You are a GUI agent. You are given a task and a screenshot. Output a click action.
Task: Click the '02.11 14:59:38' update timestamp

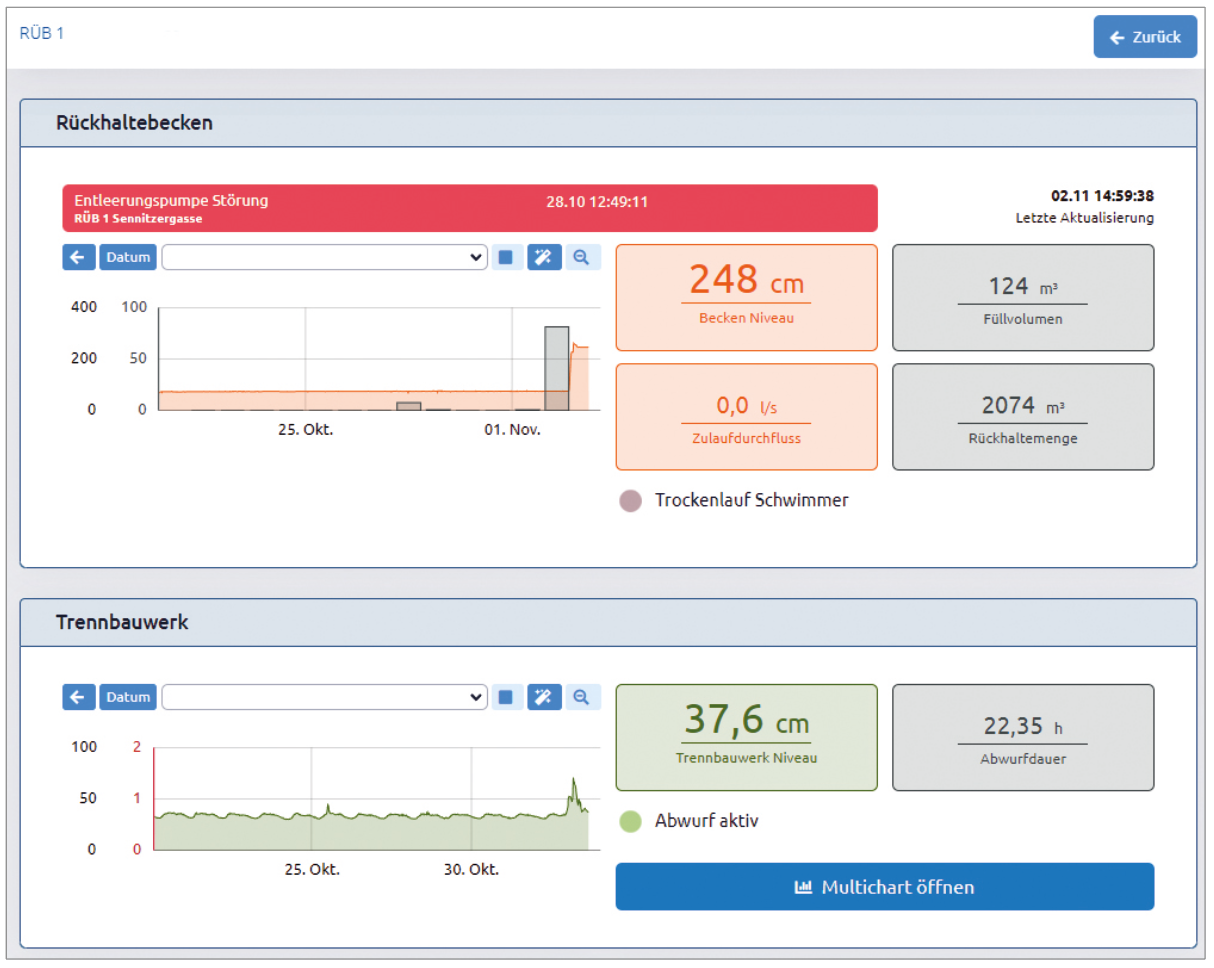pyautogui.click(x=1102, y=196)
